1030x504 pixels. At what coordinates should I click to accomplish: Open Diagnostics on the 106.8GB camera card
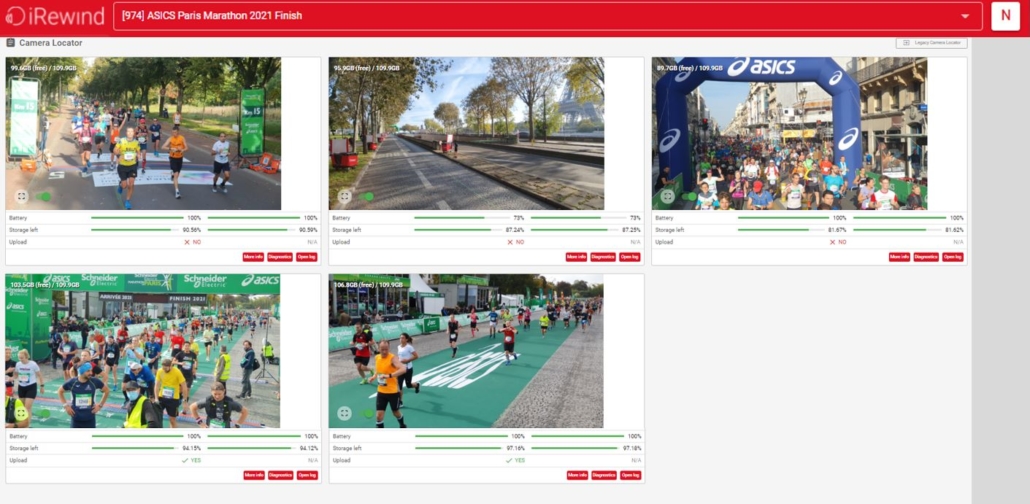tap(604, 475)
